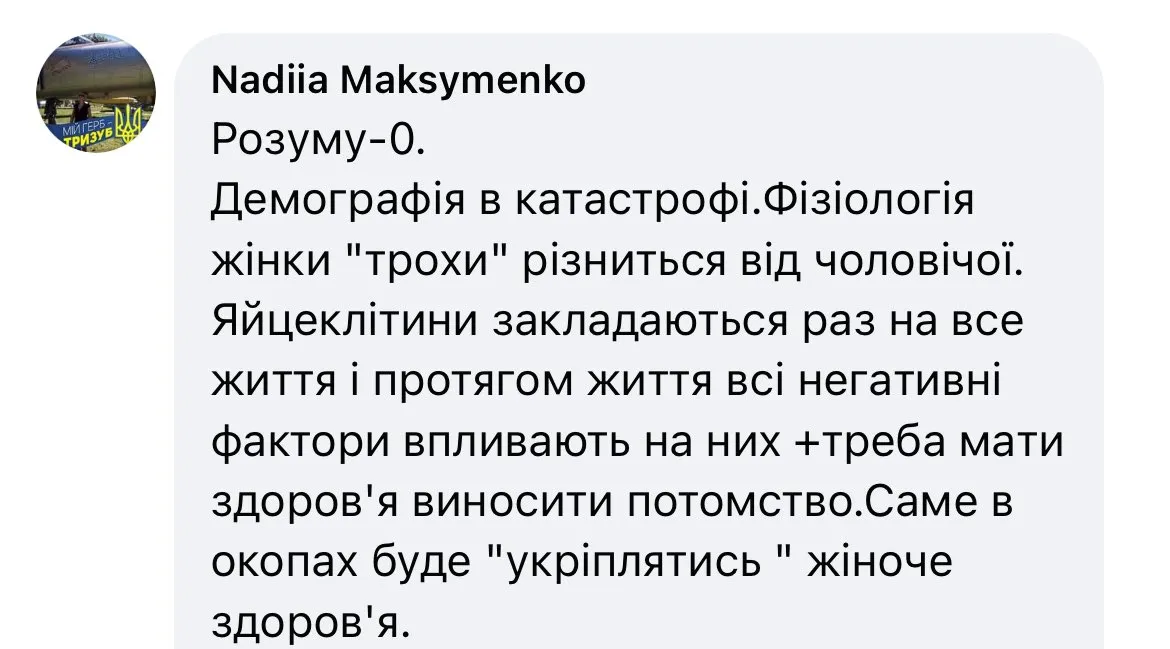
Task: Click the word 'закладаються' in the comment
Action: 640,322
